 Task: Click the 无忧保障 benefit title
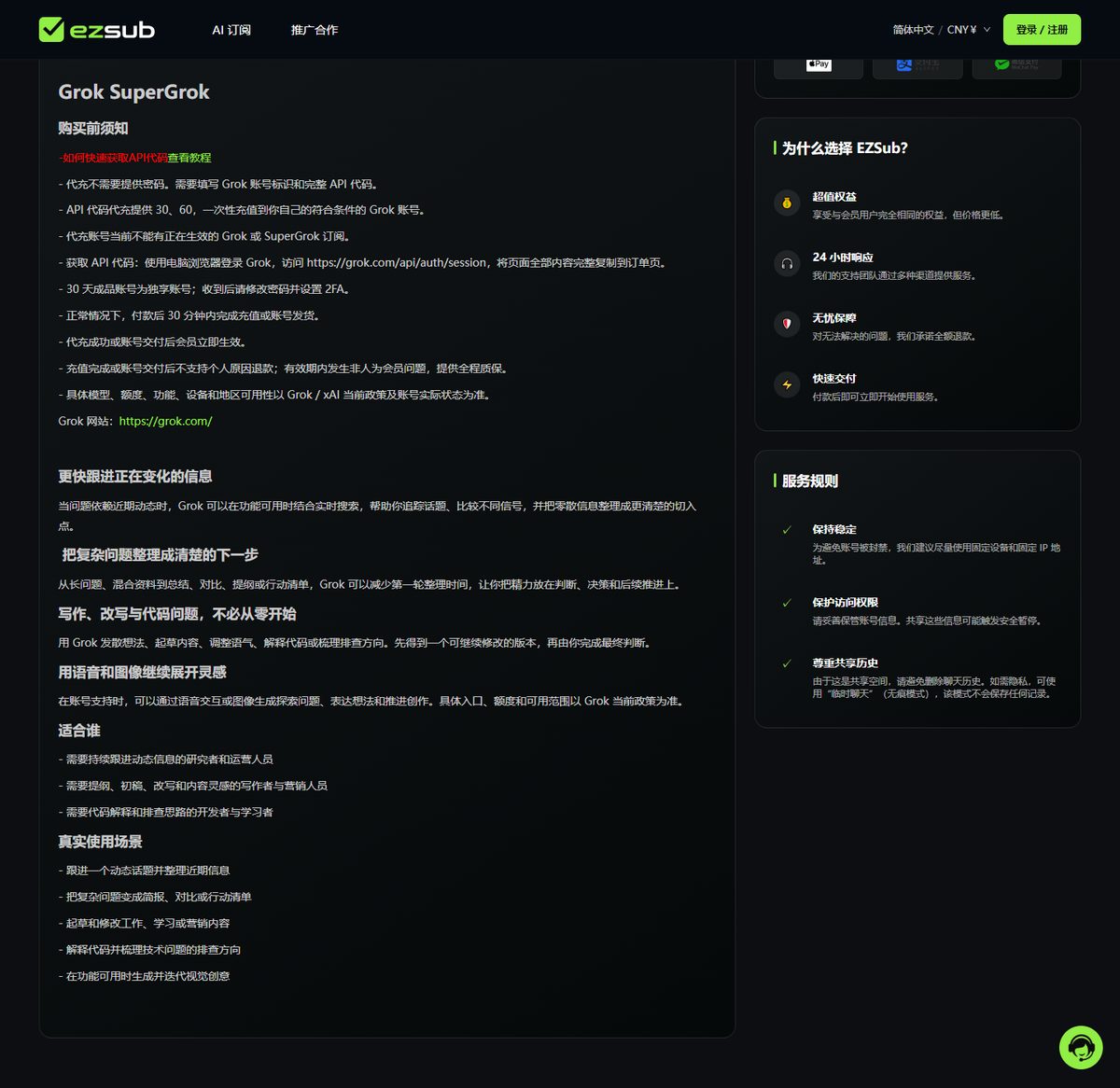click(834, 318)
